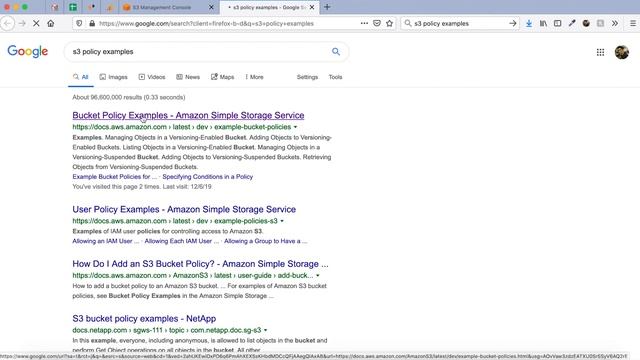Click the magnifier in Firefox search box

pos(407,23)
